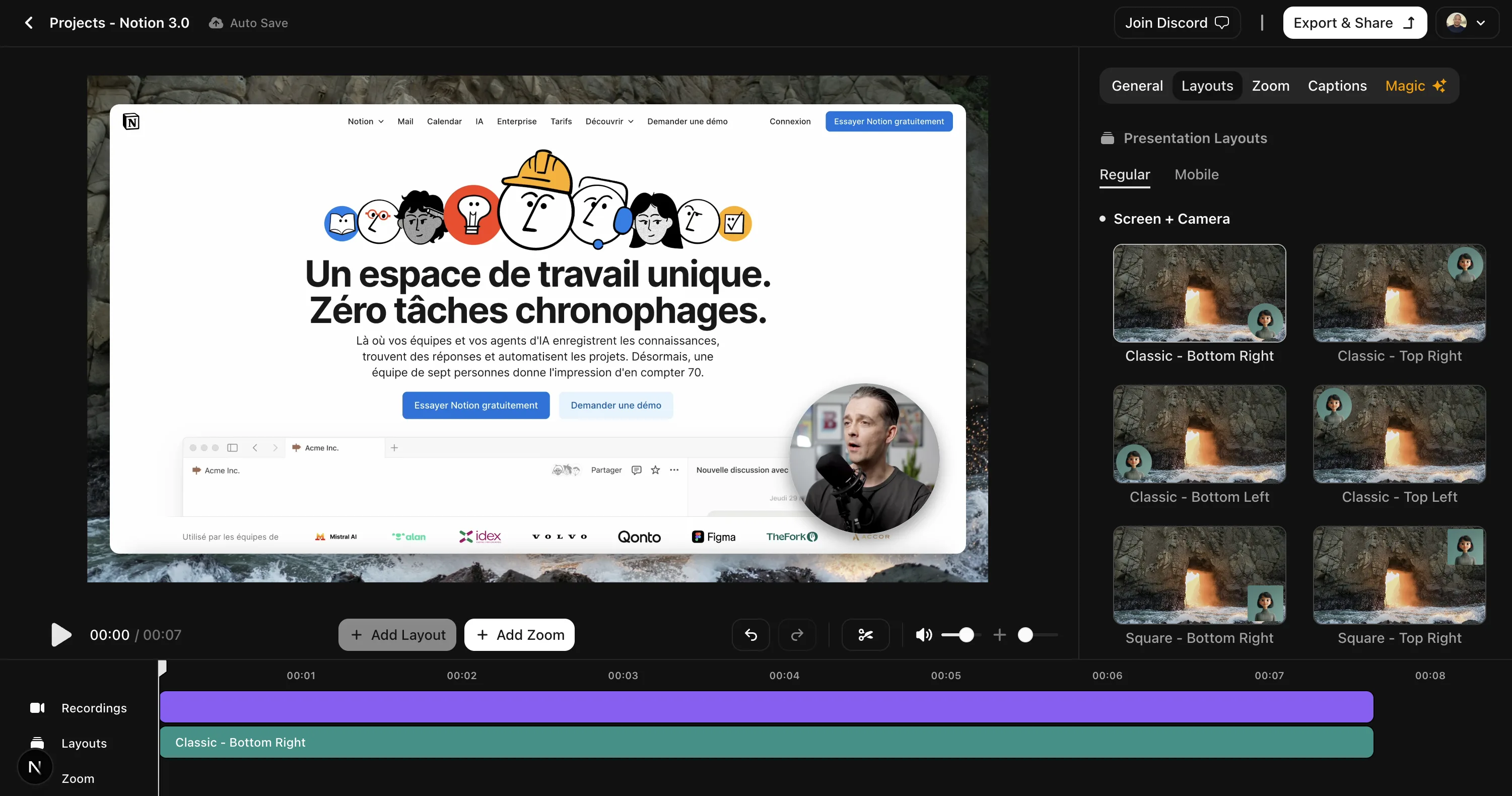The image size is (1512, 796).
Task: Click the Add Layout button
Action: click(x=397, y=635)
